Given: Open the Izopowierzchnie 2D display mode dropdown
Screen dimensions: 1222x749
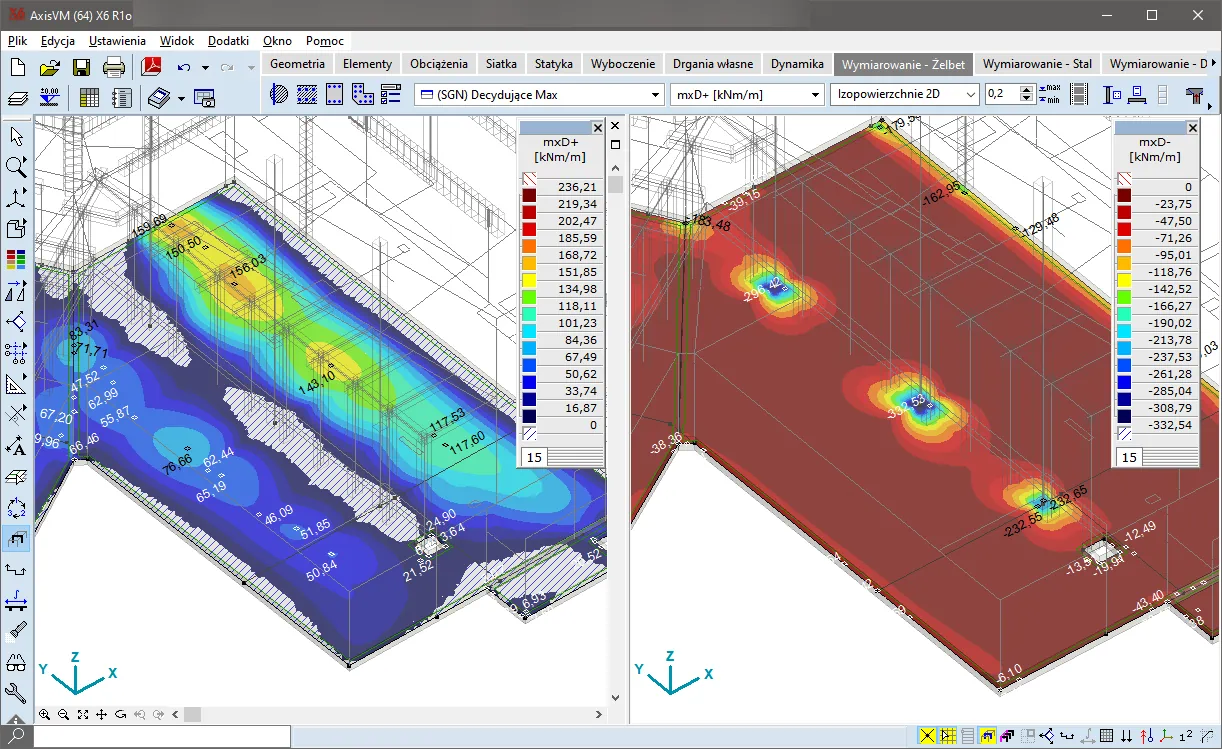Looking at the screenshot, I should pos(904,95).
